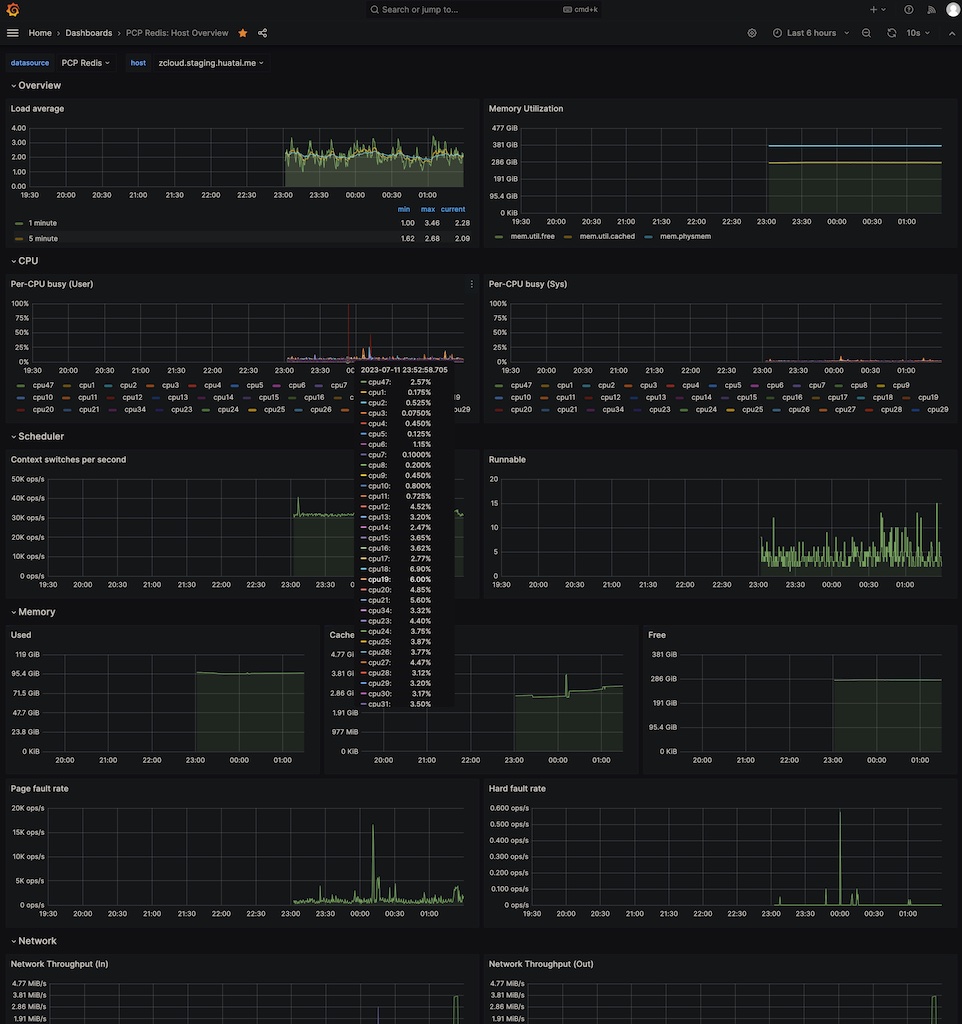Toggle the mem.physmem series in legend

(685, 236)
